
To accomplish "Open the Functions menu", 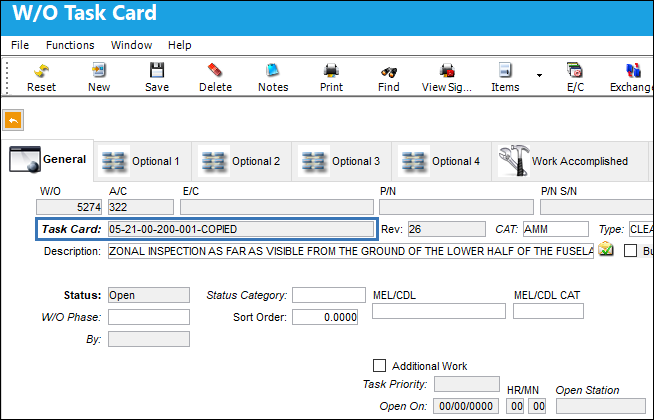I will (70, 45).
